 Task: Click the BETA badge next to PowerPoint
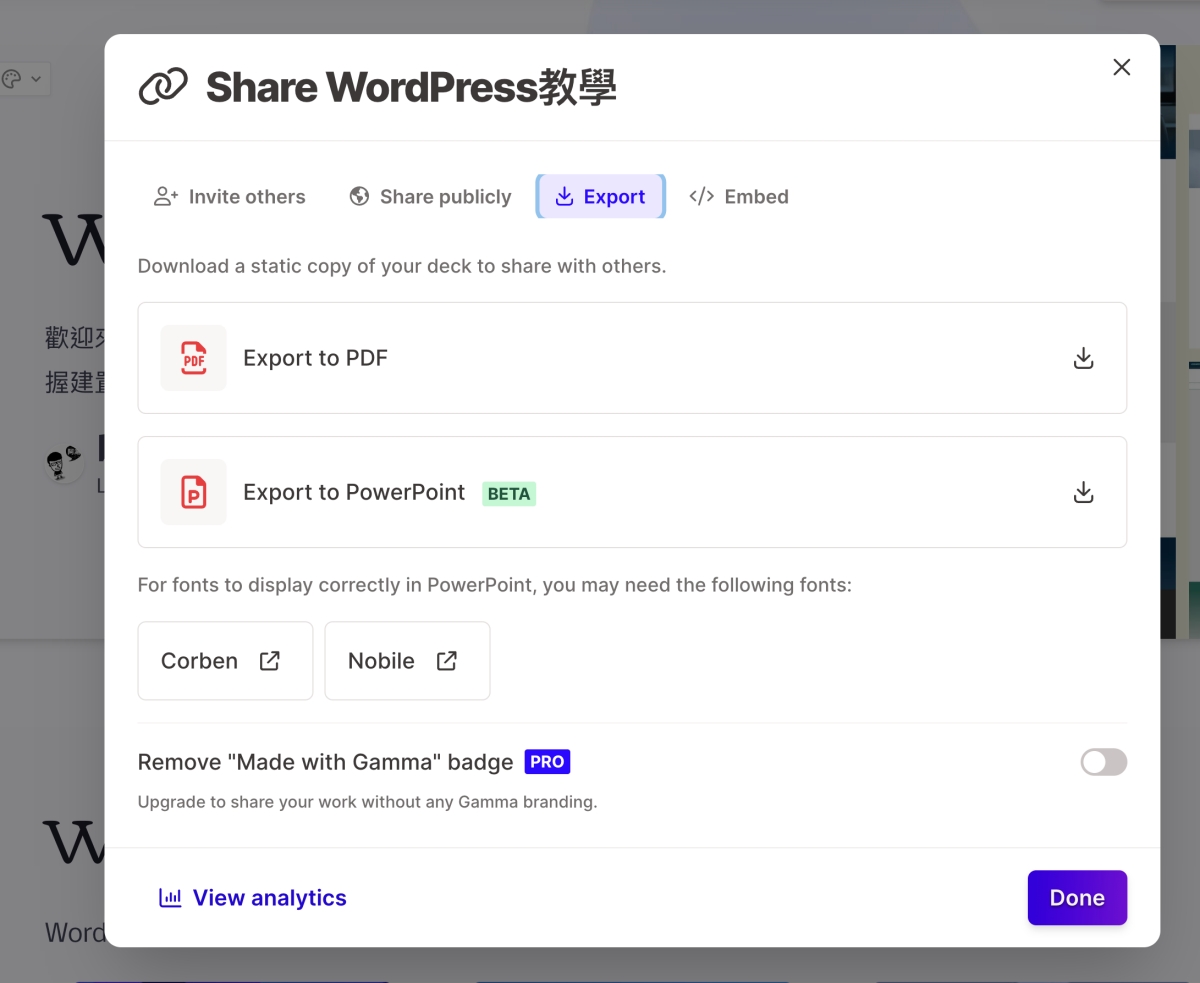coord(509,494)
